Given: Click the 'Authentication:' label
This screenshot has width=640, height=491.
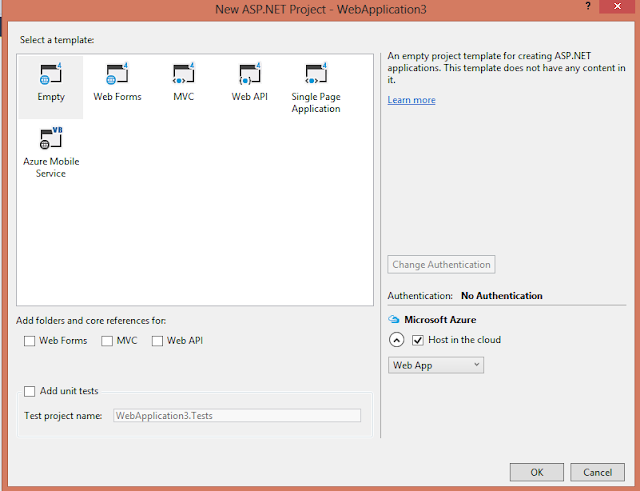Looking at the screenshot, I should coord(420,295).
